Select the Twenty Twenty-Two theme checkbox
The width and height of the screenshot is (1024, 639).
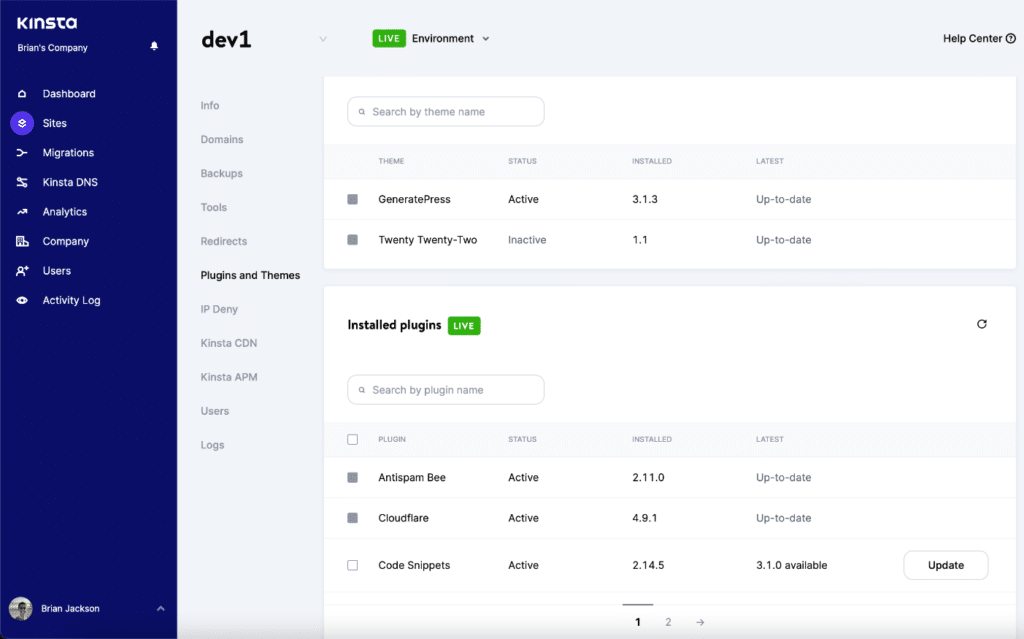click(353, 240)
